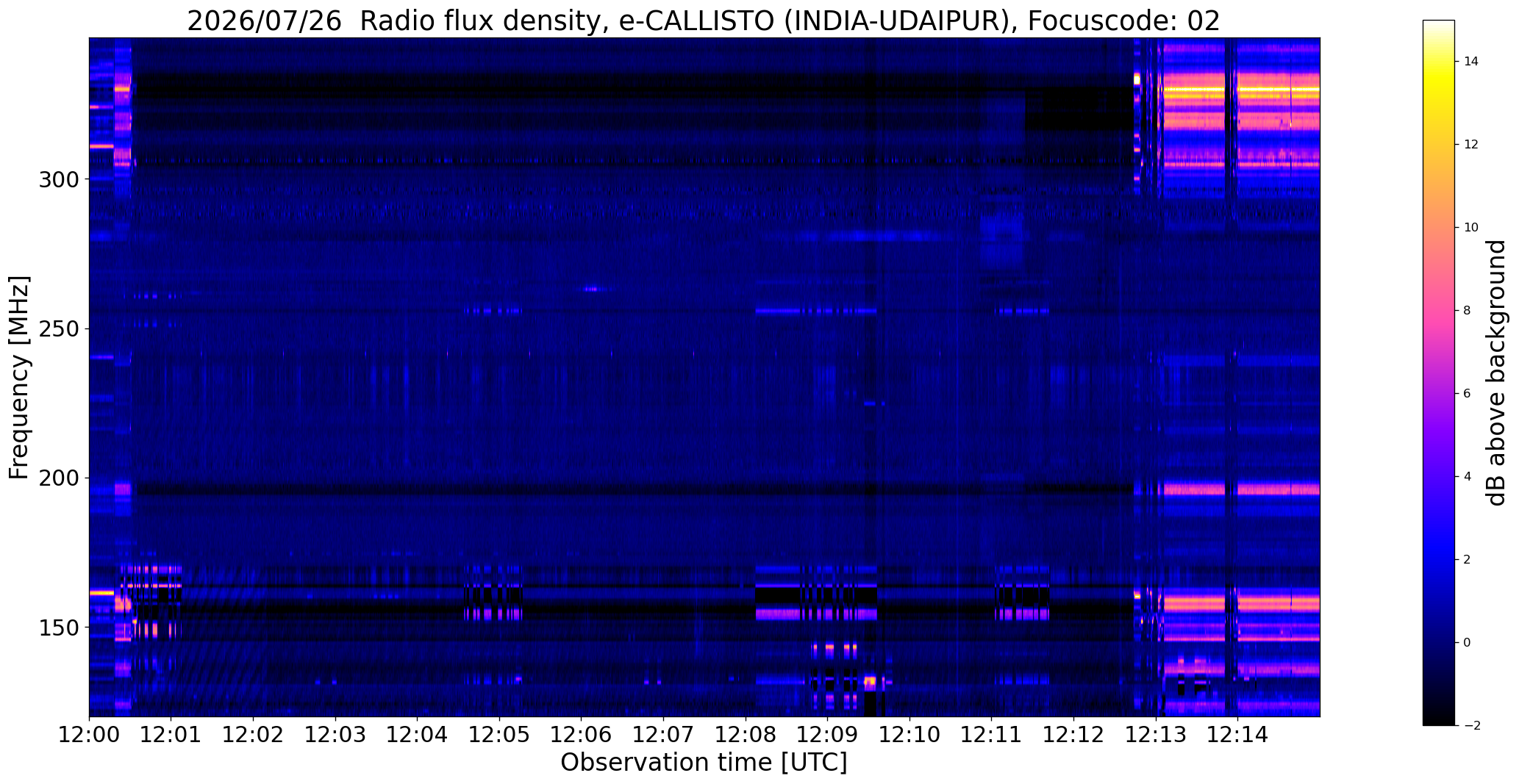The image size is (1519, 784).
Task: Click the colorbar at the 8 dB level
Action: tap(1438, 310)
